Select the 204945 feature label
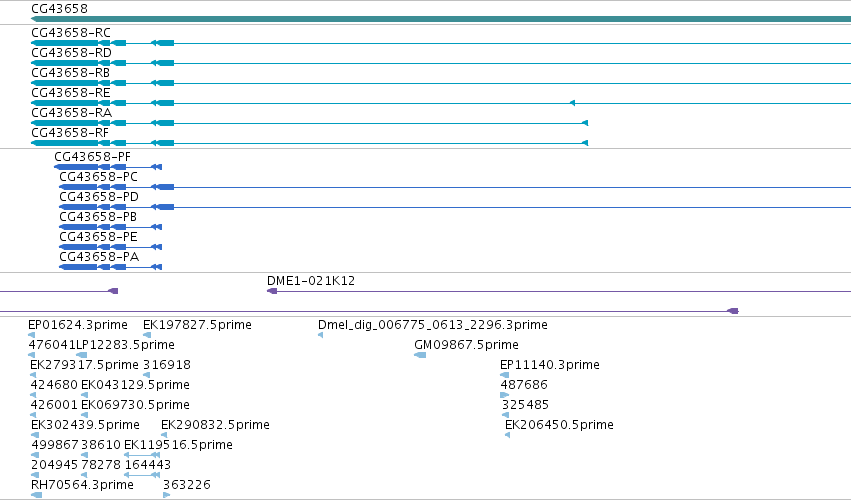The image size is (851, 500). tap(55, 465)
